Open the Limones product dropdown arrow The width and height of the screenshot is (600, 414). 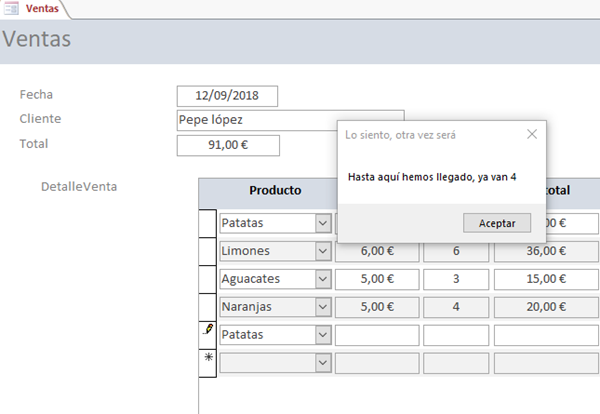click(x=323, y=251)
